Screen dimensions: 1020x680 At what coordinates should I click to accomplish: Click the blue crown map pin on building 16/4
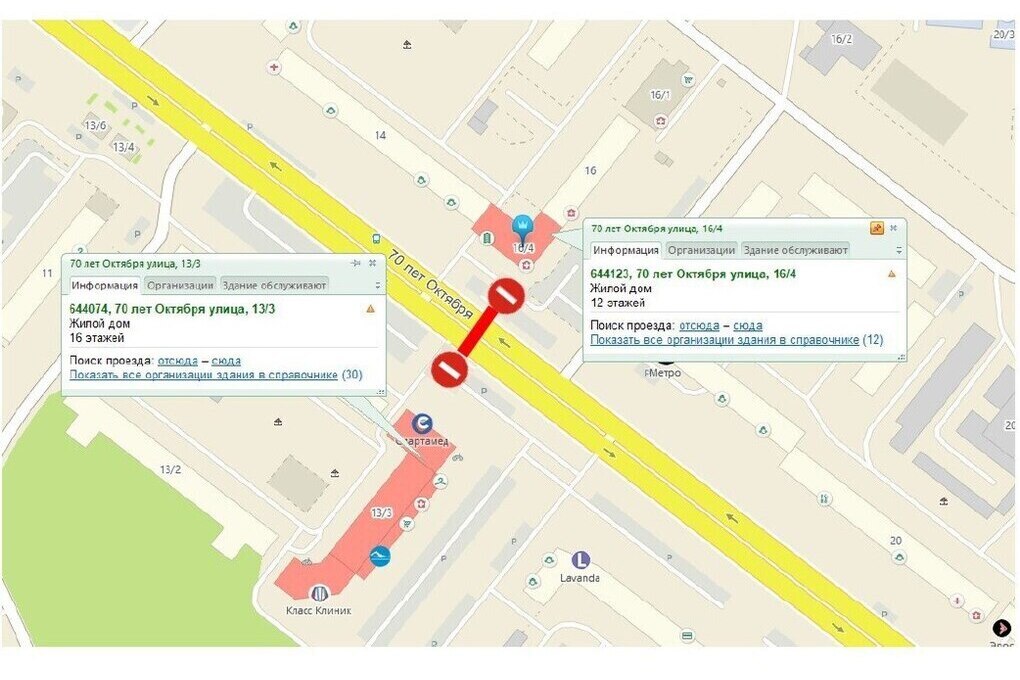[522, 230]
